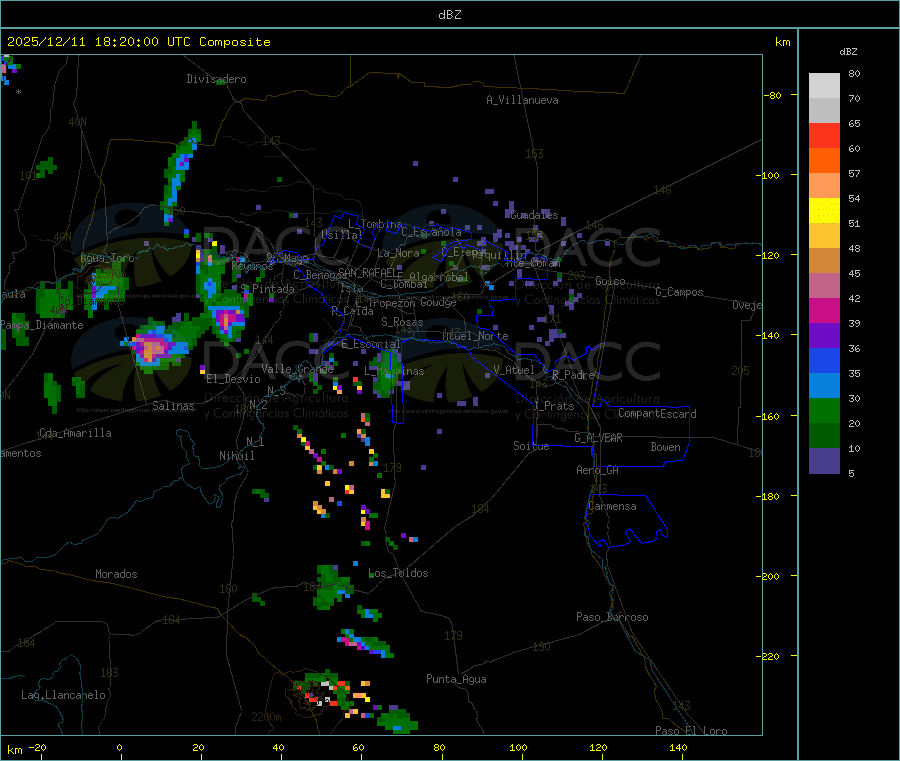Click the 51 dBZ yellow legend swatch
The height and width of the screenshot is (761, 900).
click(x=824, y=211)
